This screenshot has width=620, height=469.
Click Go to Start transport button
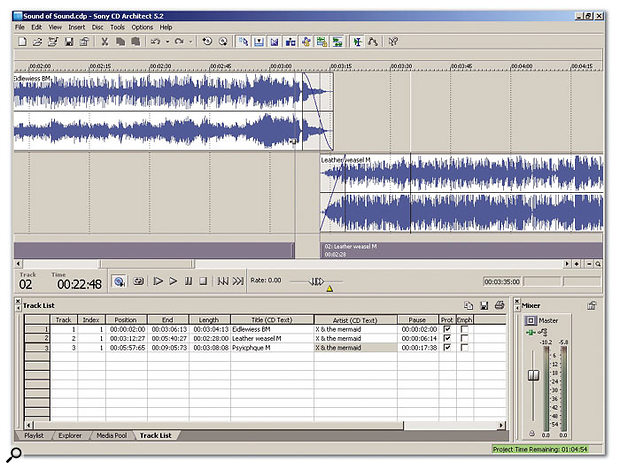coord(223,281)
